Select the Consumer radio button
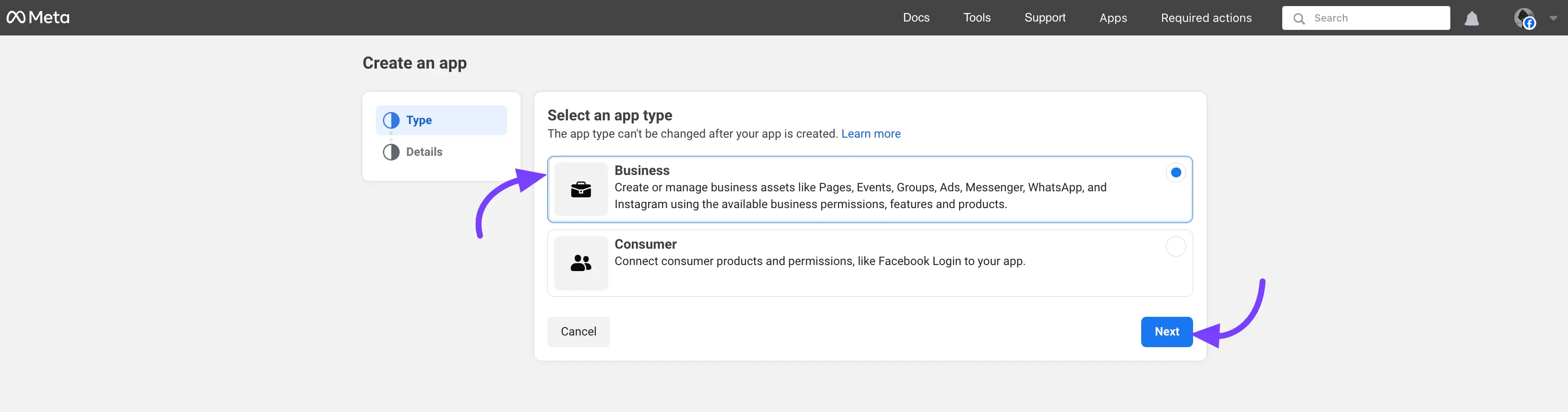The height and width of the screenshot is (412, 1568). [1175, 246]
